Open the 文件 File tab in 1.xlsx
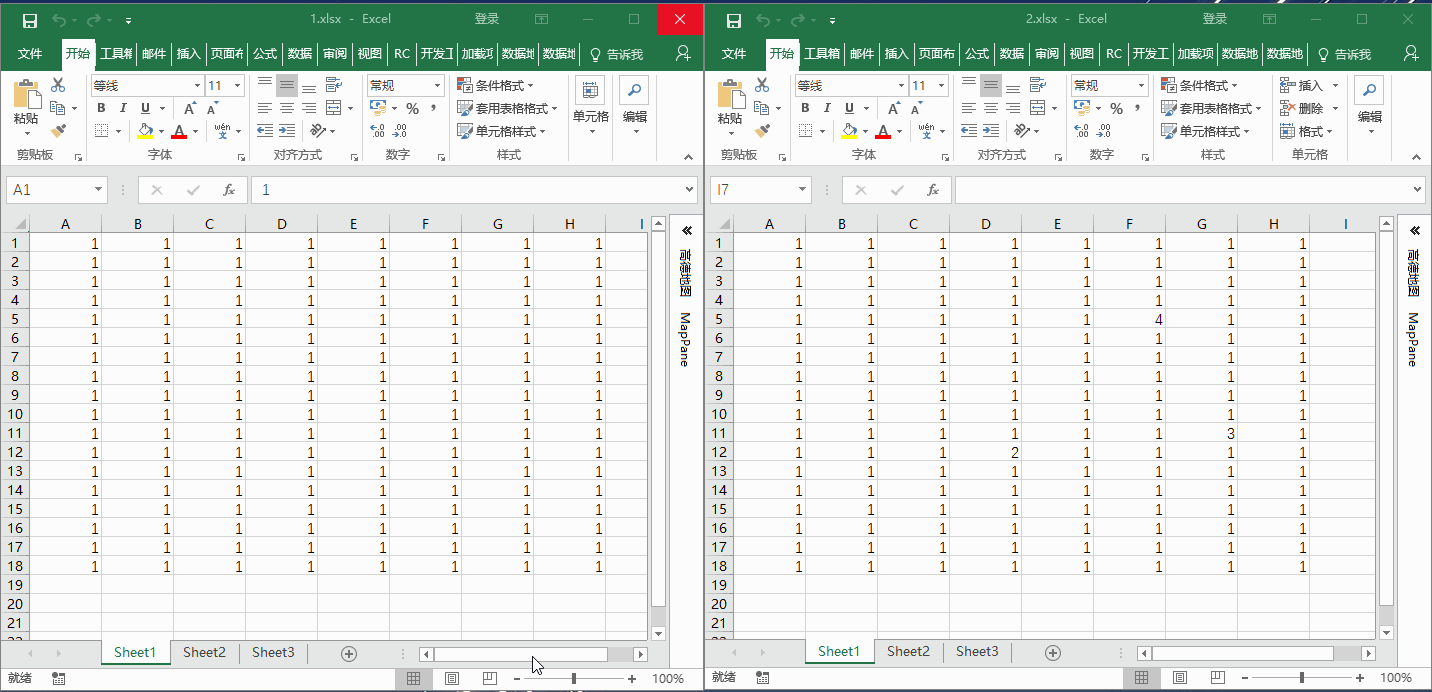The width and height of the screenshot is (1432, 692). click(x=30, y=54)
